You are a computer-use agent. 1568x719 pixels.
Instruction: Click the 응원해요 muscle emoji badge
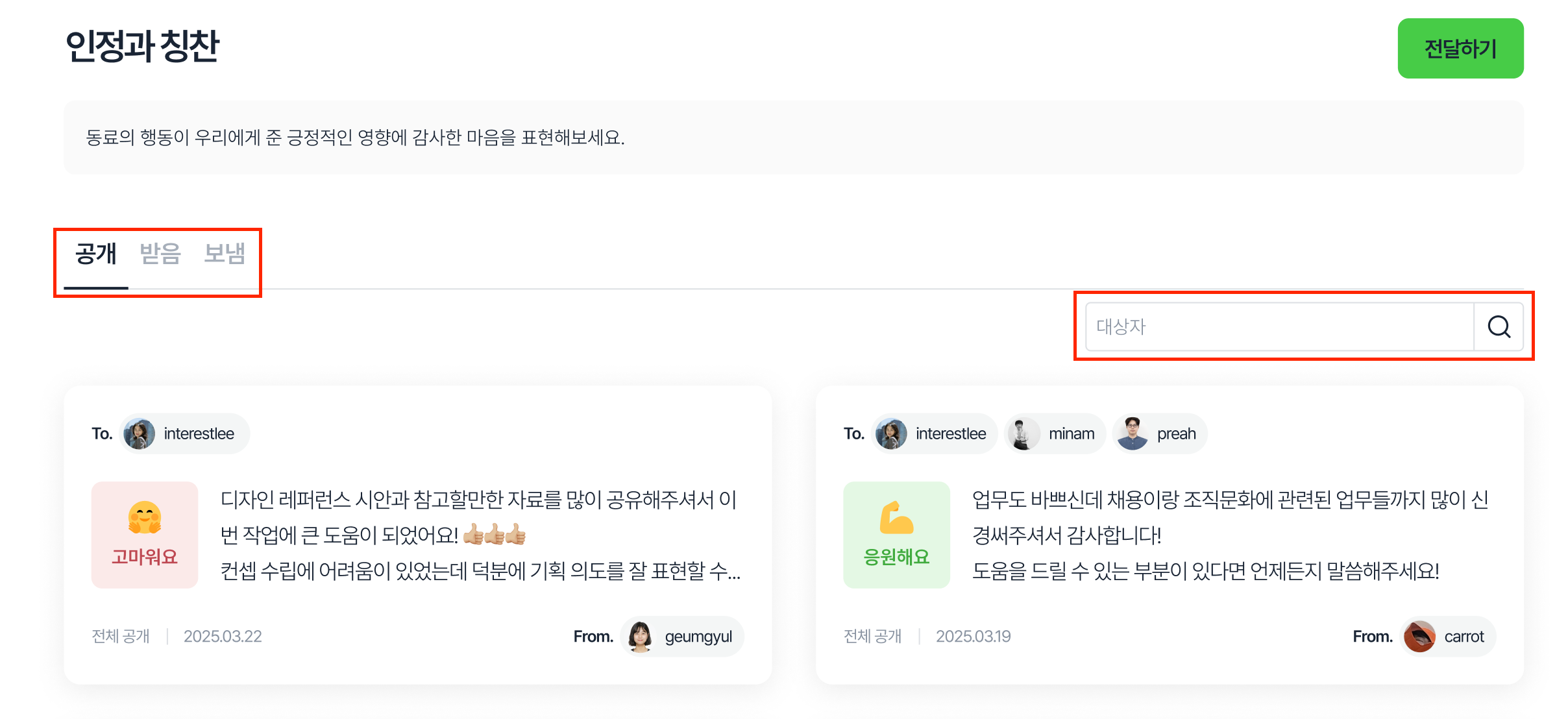[896, 535]
